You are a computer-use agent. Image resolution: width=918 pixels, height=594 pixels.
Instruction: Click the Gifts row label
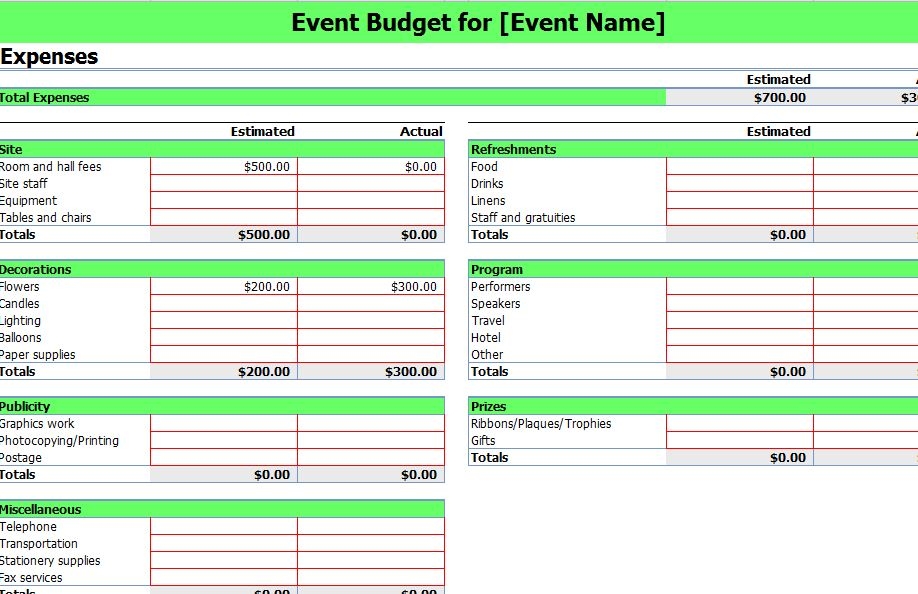483,441
